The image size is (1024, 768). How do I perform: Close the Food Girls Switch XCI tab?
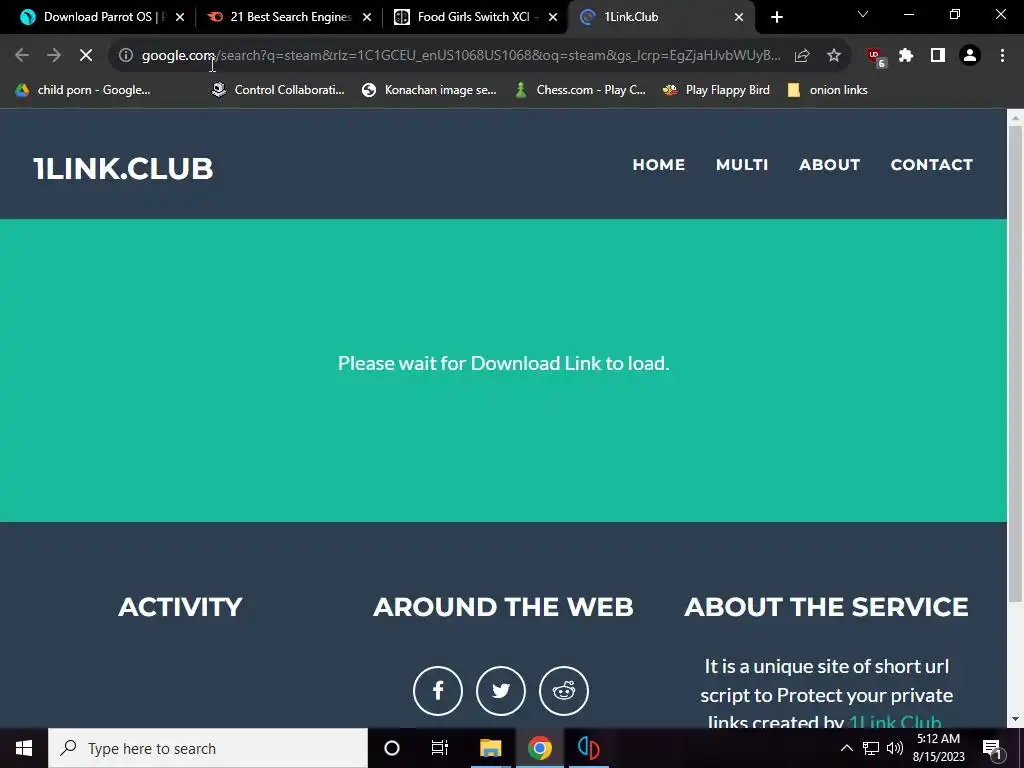553,17
